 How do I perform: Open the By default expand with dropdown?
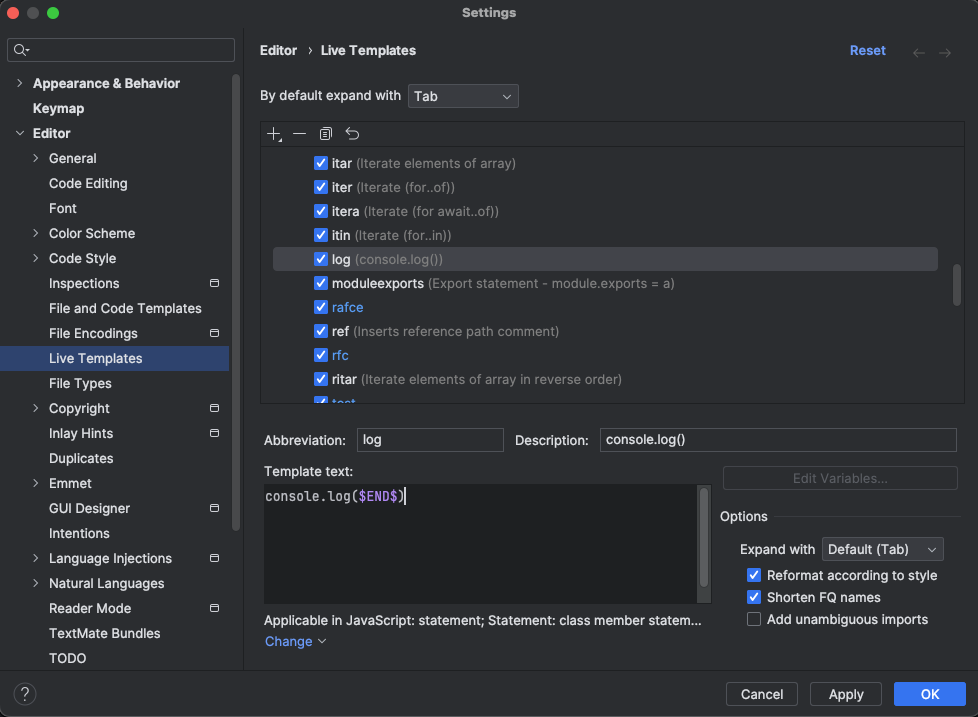pos(463,96)
